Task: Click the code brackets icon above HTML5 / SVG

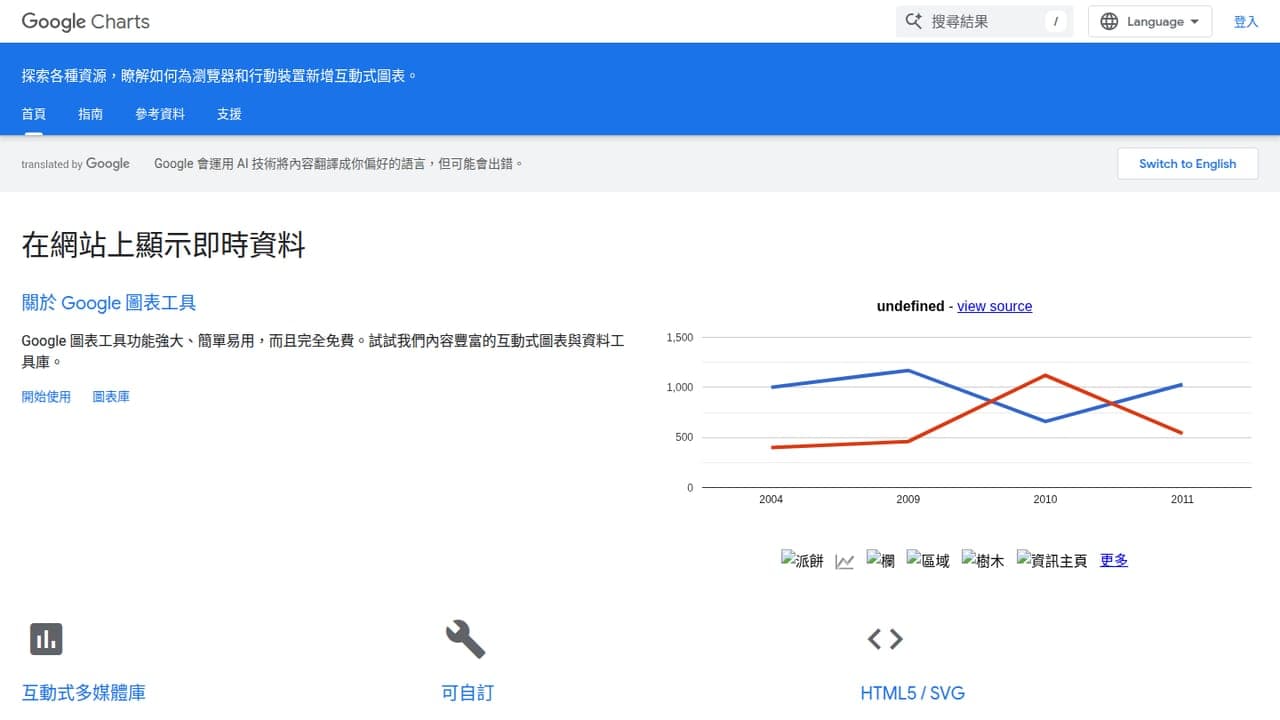Action: pos(885,638)
